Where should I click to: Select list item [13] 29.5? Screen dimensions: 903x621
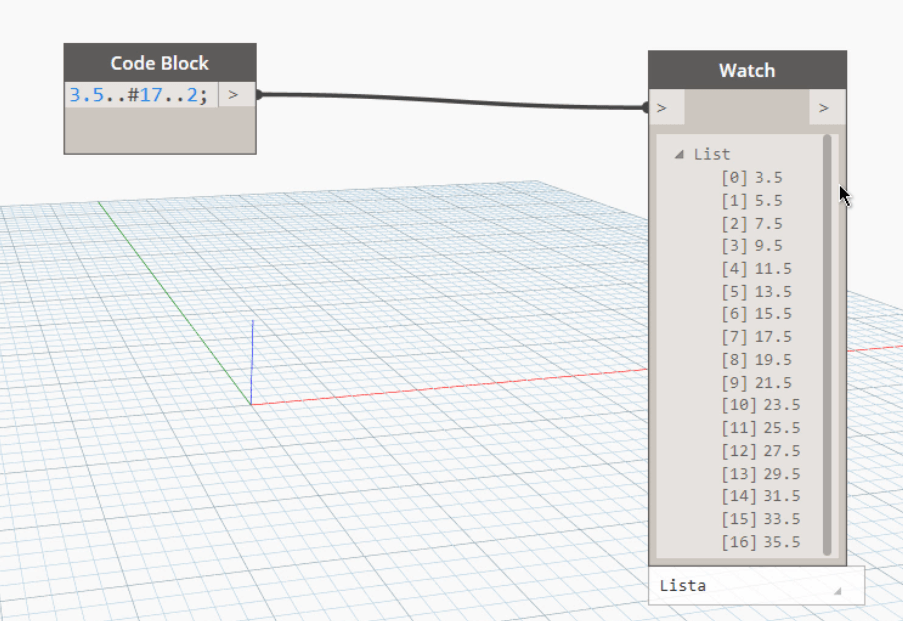click(x=761, y=474)
